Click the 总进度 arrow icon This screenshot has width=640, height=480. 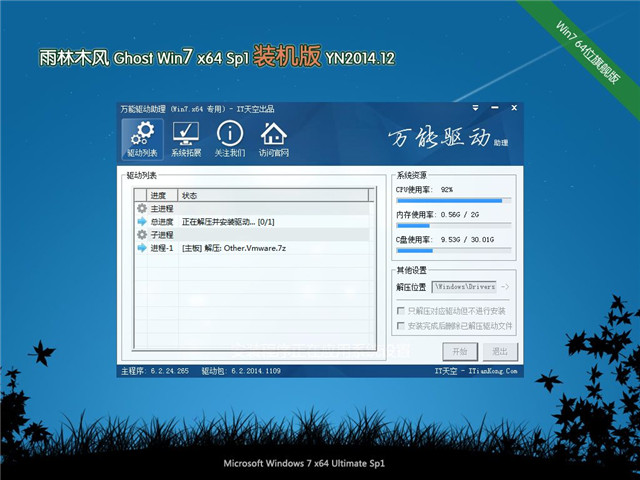(142, 222)
